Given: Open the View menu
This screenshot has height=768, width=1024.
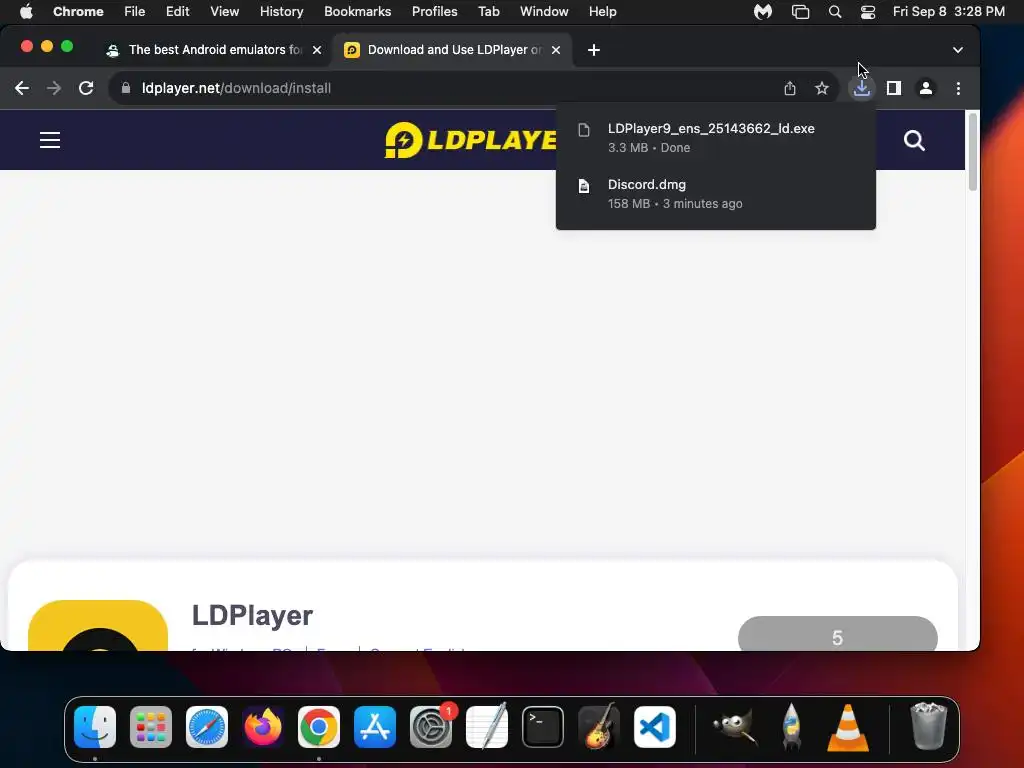Looking at the screenshot, I should coord(224,11).
